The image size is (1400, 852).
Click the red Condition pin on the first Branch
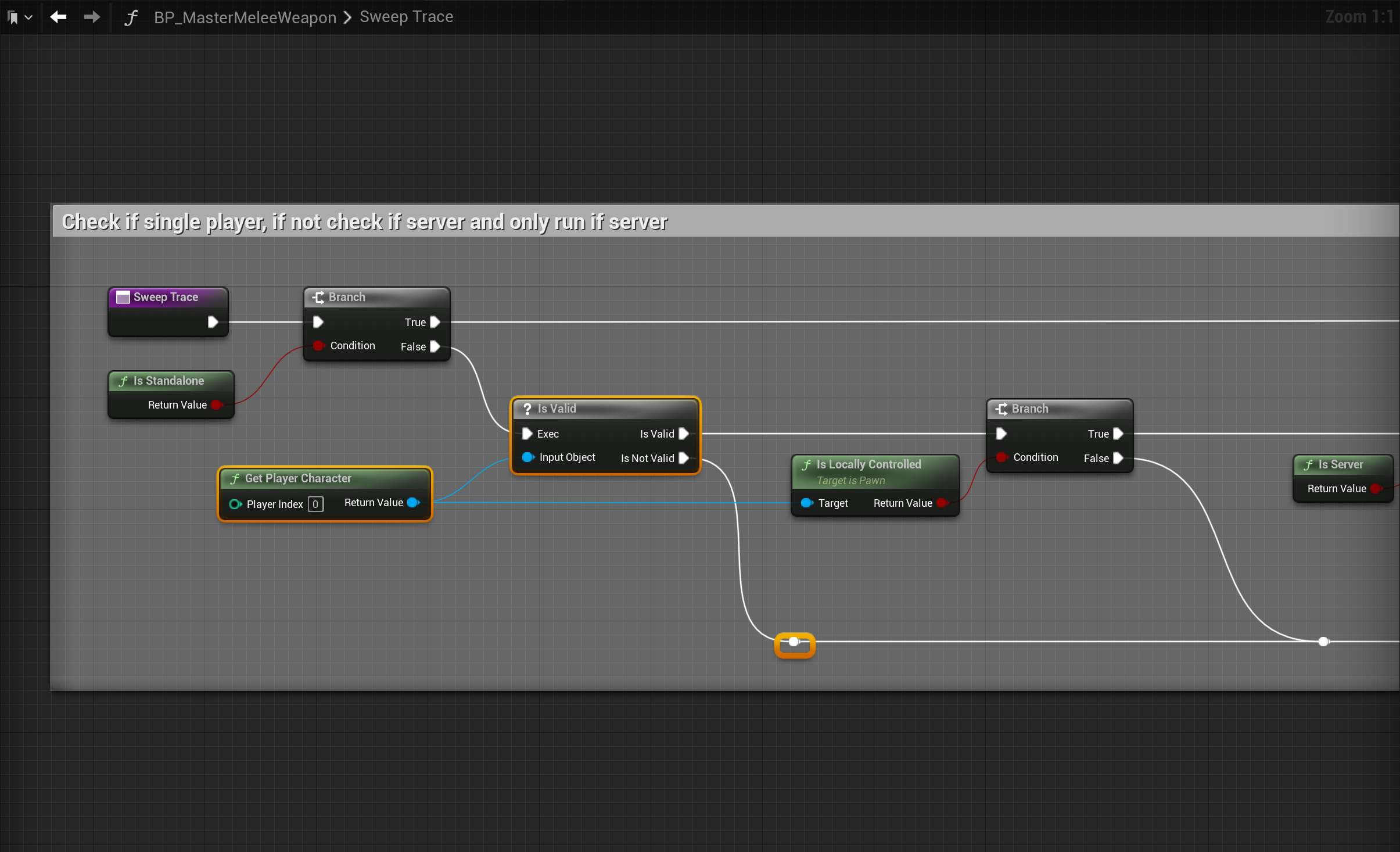[318, 346]
